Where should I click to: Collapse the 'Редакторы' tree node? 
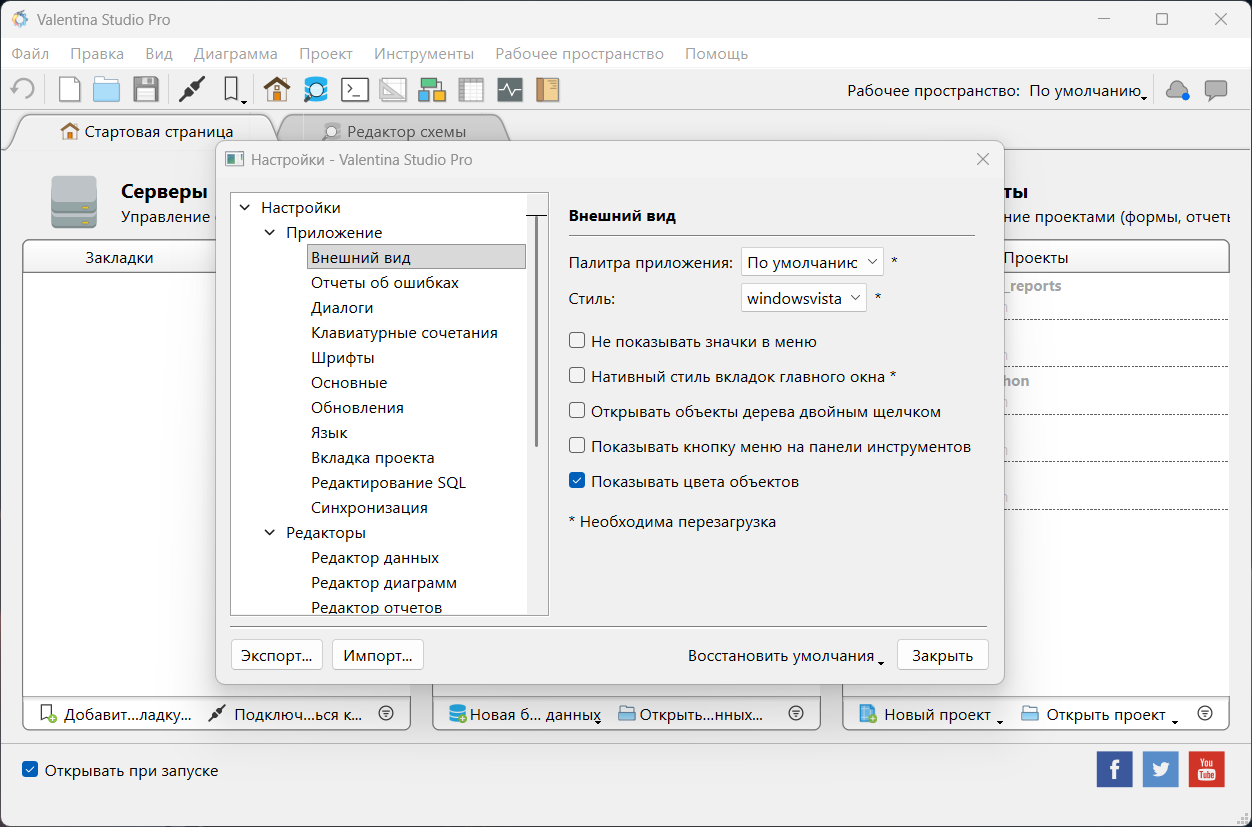[x=270, y=533]
